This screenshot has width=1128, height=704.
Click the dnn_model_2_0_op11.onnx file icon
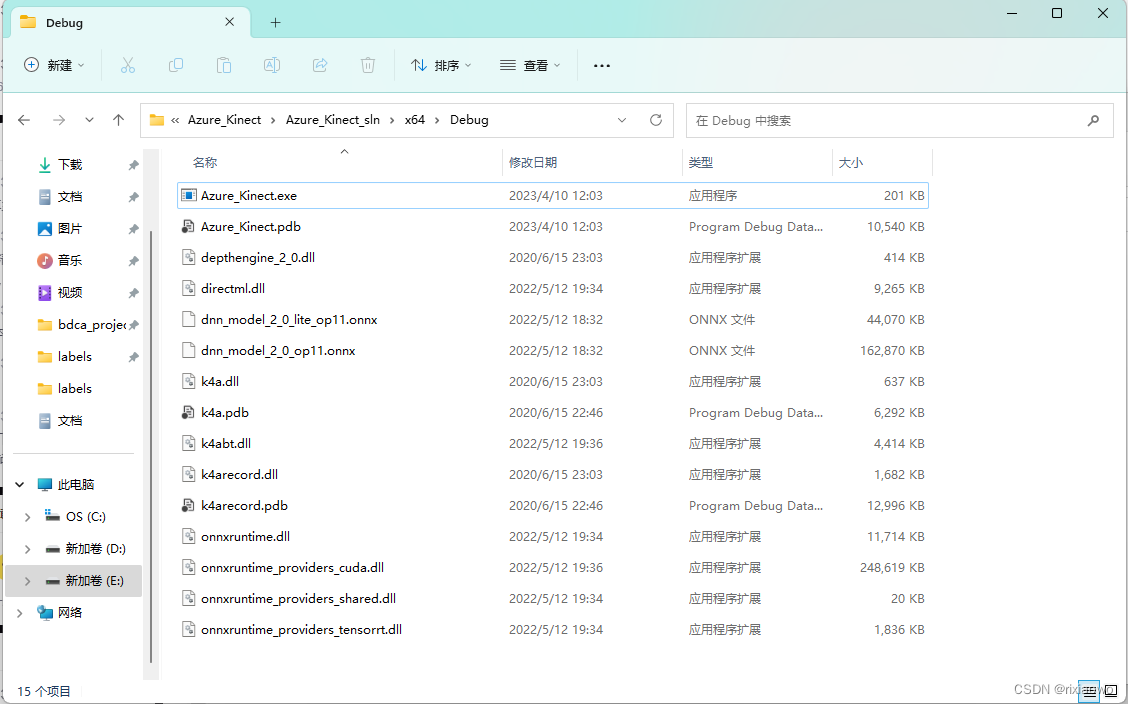coord(188,351)
